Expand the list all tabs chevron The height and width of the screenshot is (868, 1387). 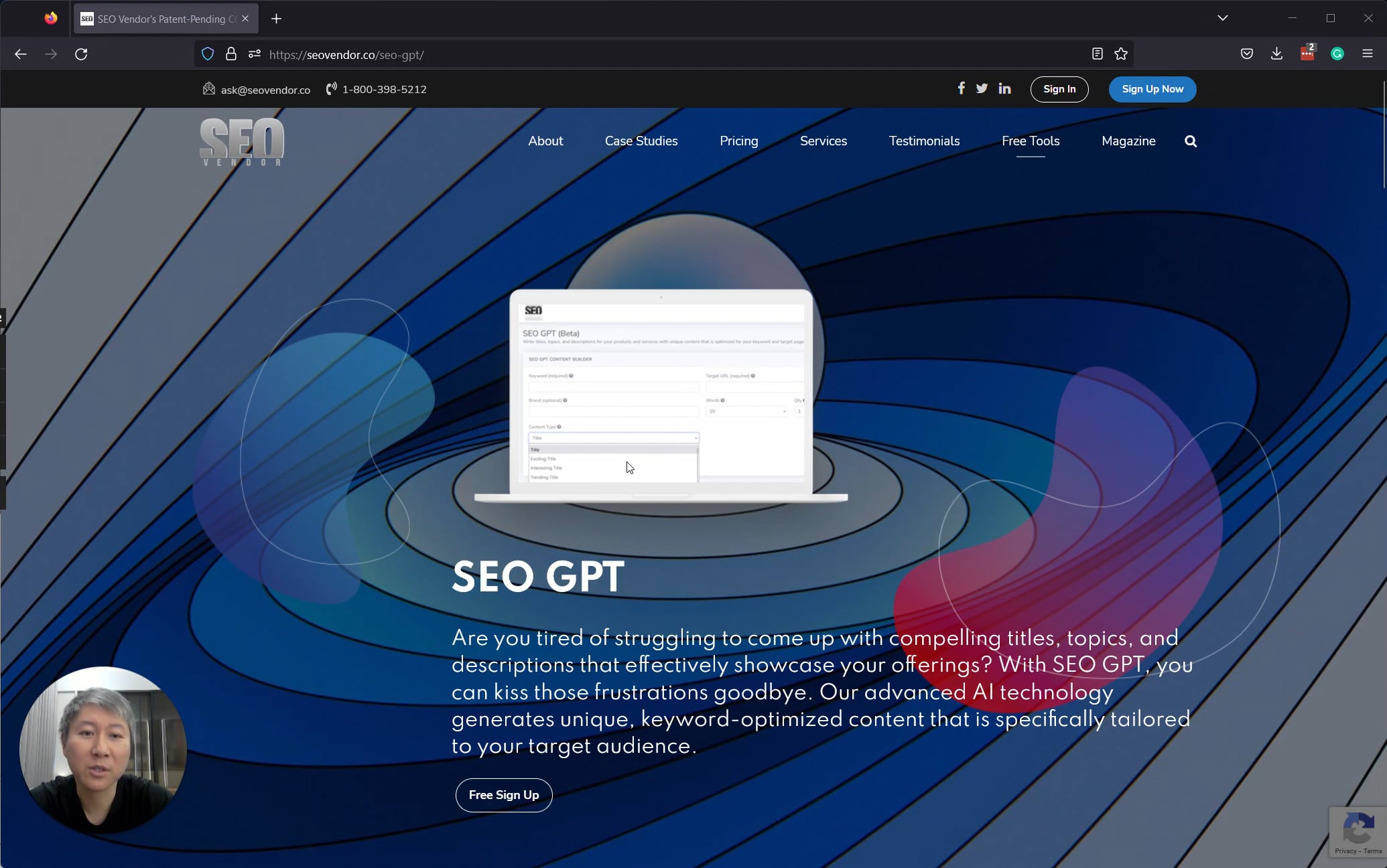pos(1223,18)
